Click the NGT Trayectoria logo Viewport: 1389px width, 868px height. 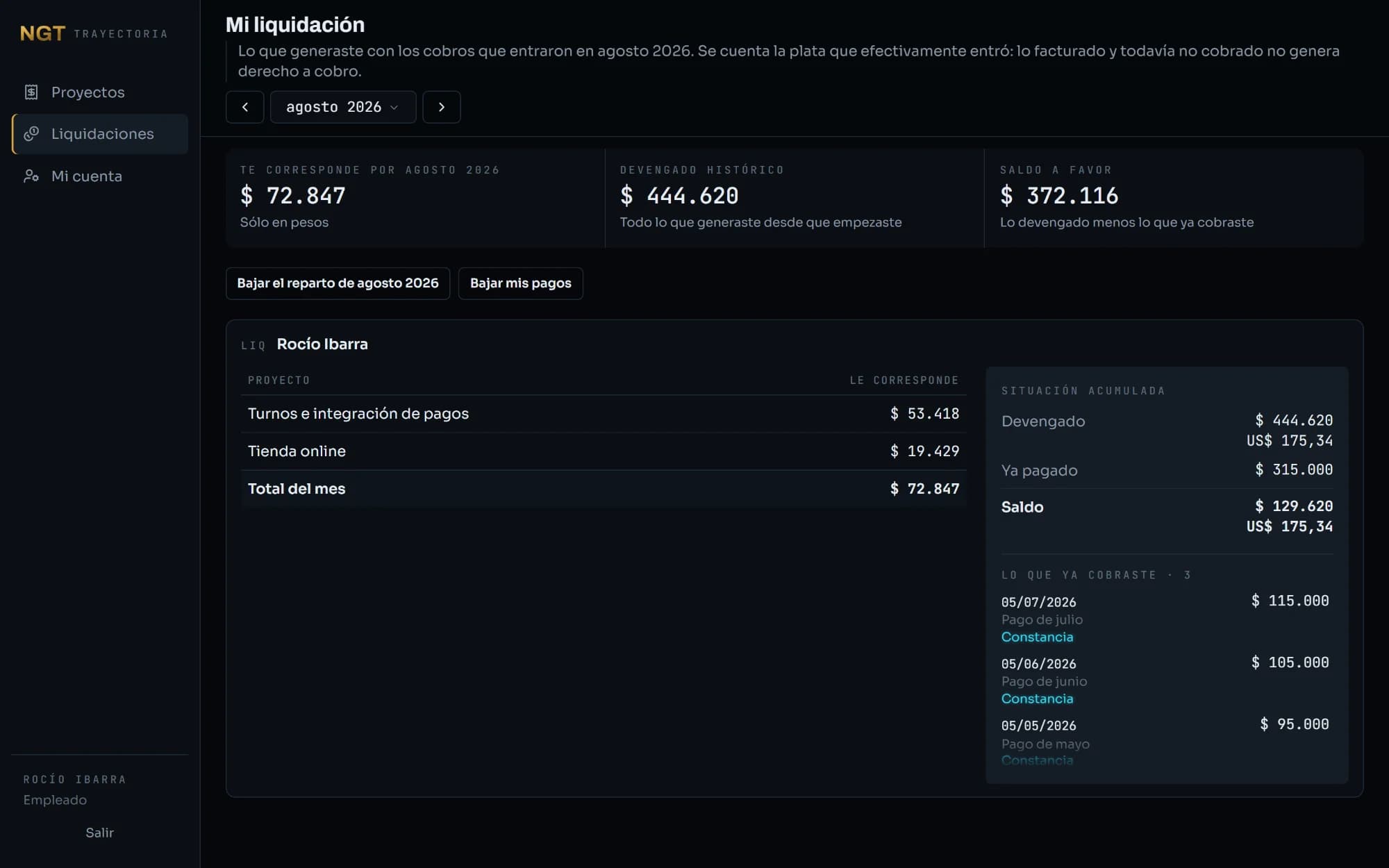coord(94,33)
